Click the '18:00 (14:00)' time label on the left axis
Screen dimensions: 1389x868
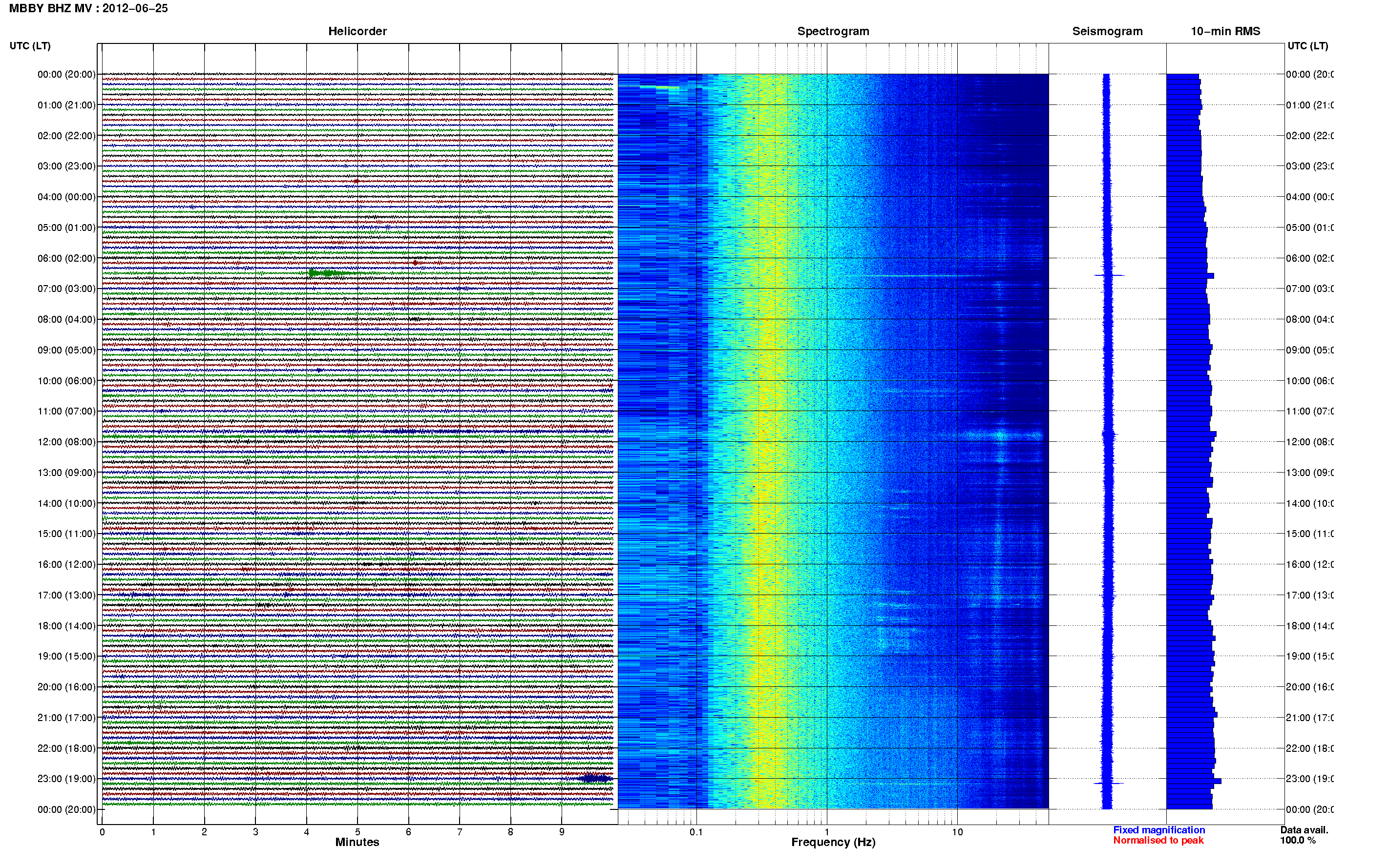point(66,626)
